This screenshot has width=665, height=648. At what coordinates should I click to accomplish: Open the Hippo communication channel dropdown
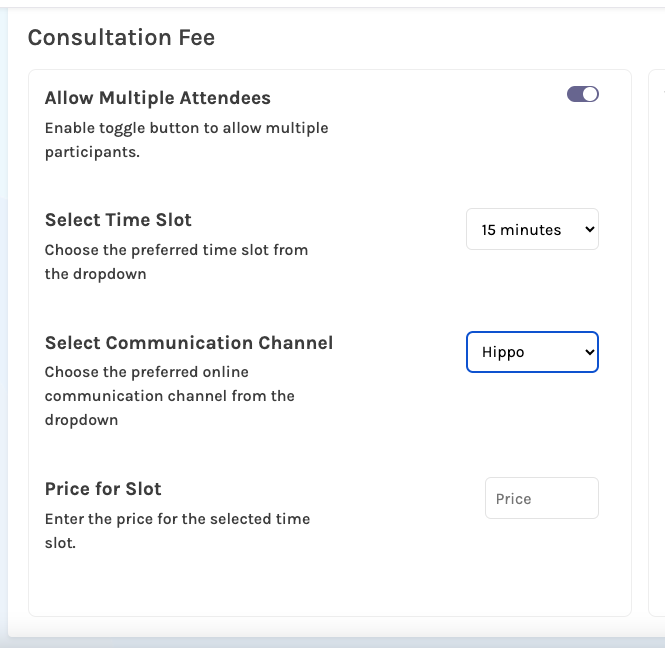[x=532, y=352]
